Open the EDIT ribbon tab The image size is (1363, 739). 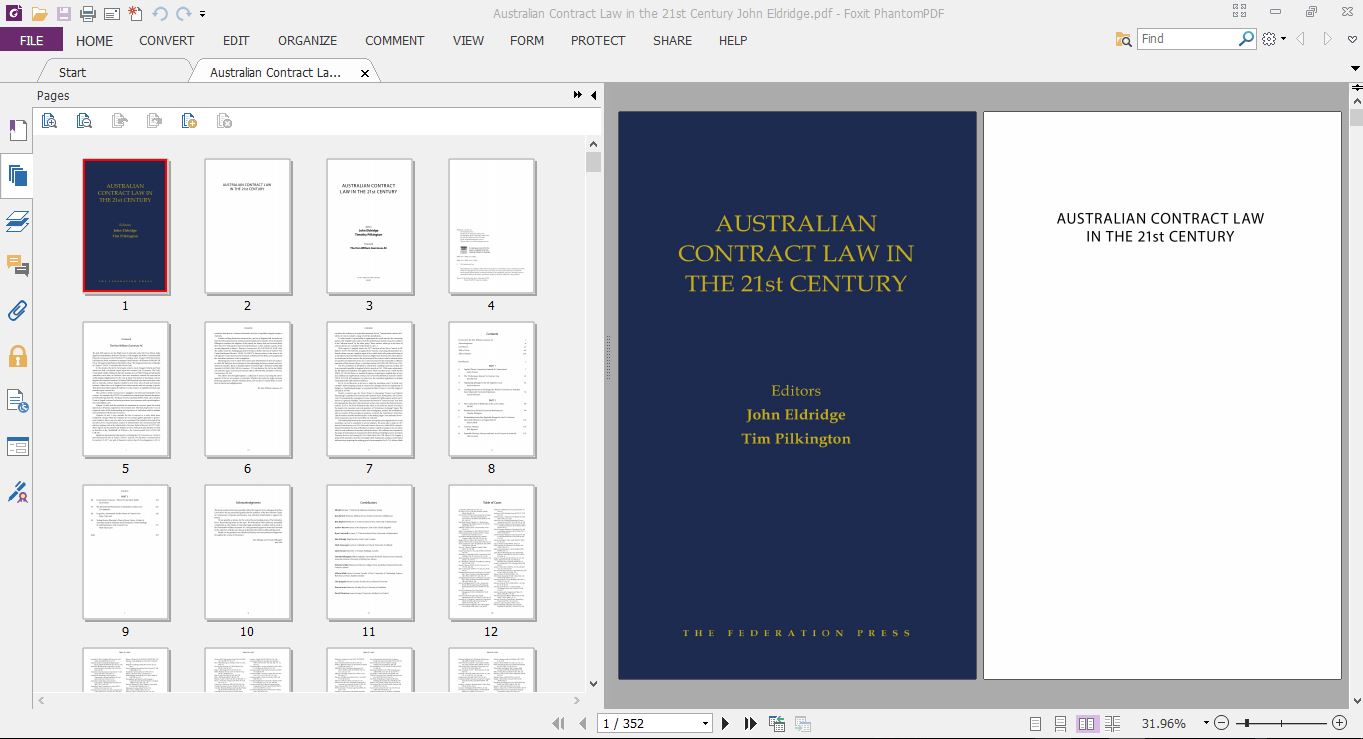pos(236,41)
